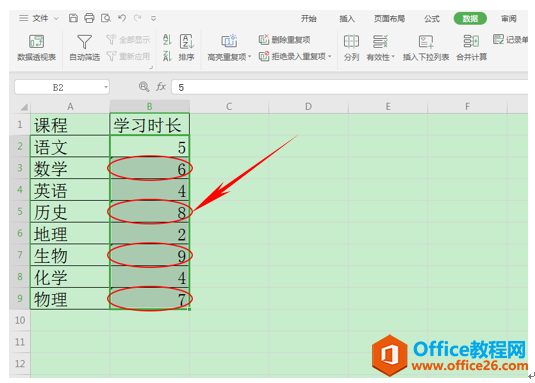The image size is (535, 383).
Task: Click cell containing 数学
Action: [x=70, y=168]
